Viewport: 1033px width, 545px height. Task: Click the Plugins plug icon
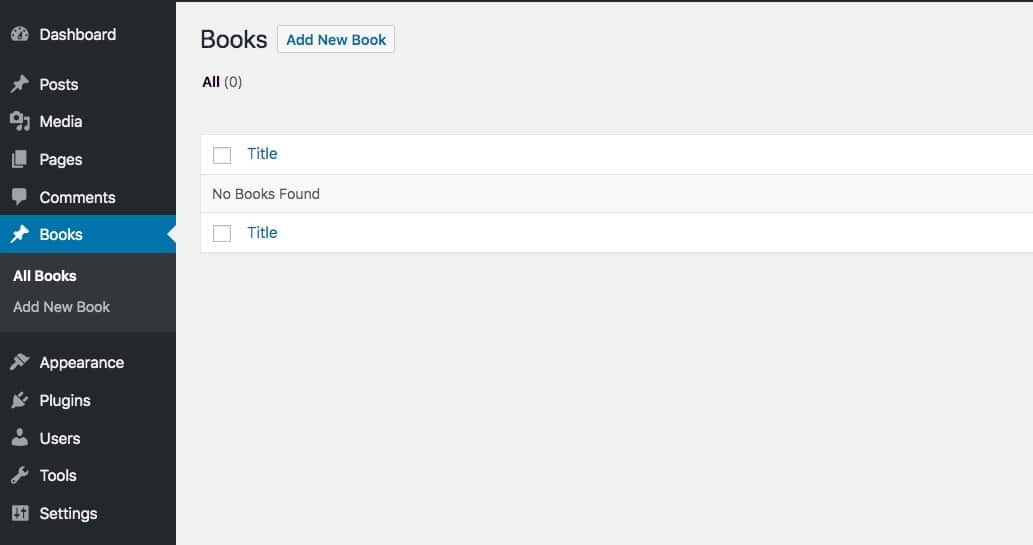(x=19, y=400)
